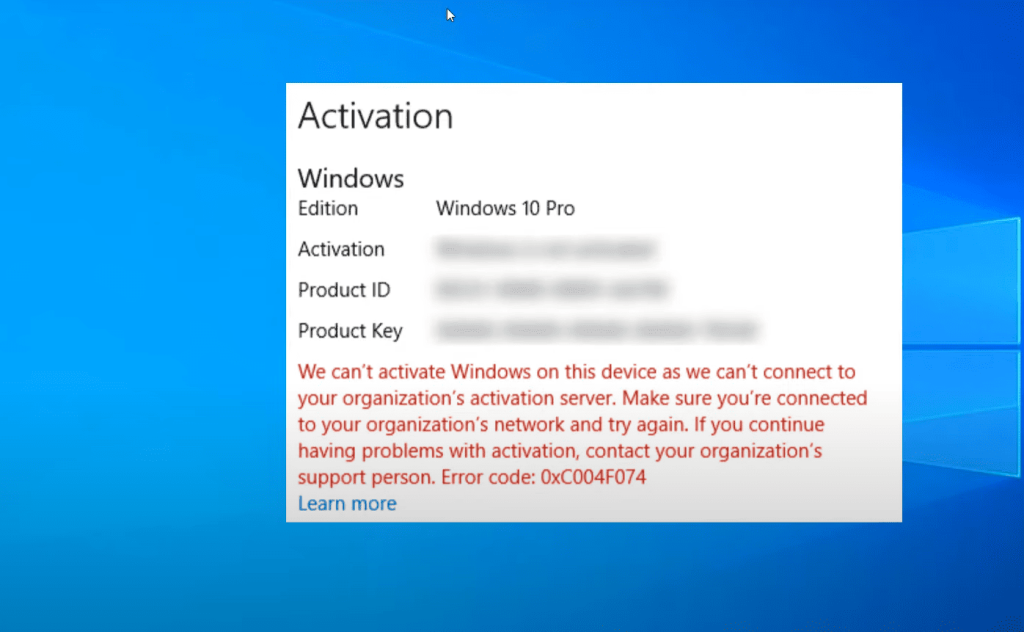The image size is (1024, 632).
Task: Select the Edition label
Action: pos(327,209)
